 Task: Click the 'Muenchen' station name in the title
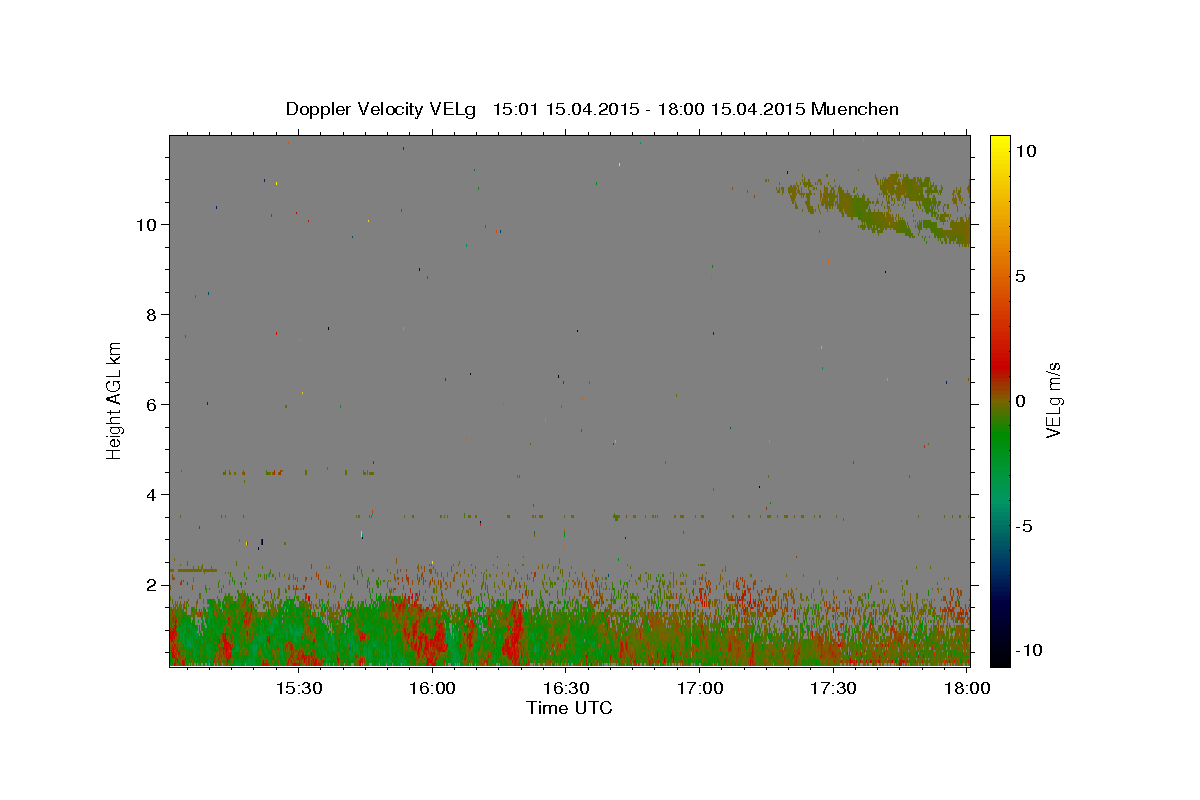(855, 109)
